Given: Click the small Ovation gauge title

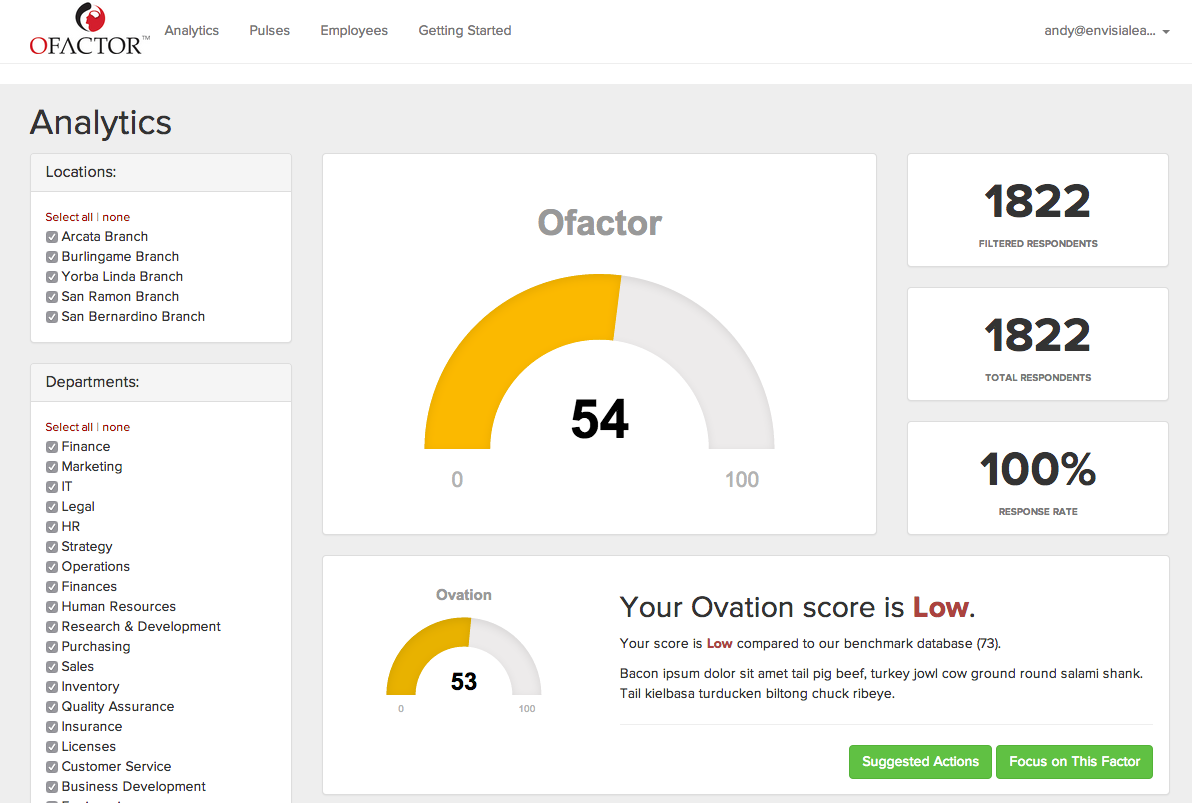Looking at the screenshot, I should click(464, 595).
